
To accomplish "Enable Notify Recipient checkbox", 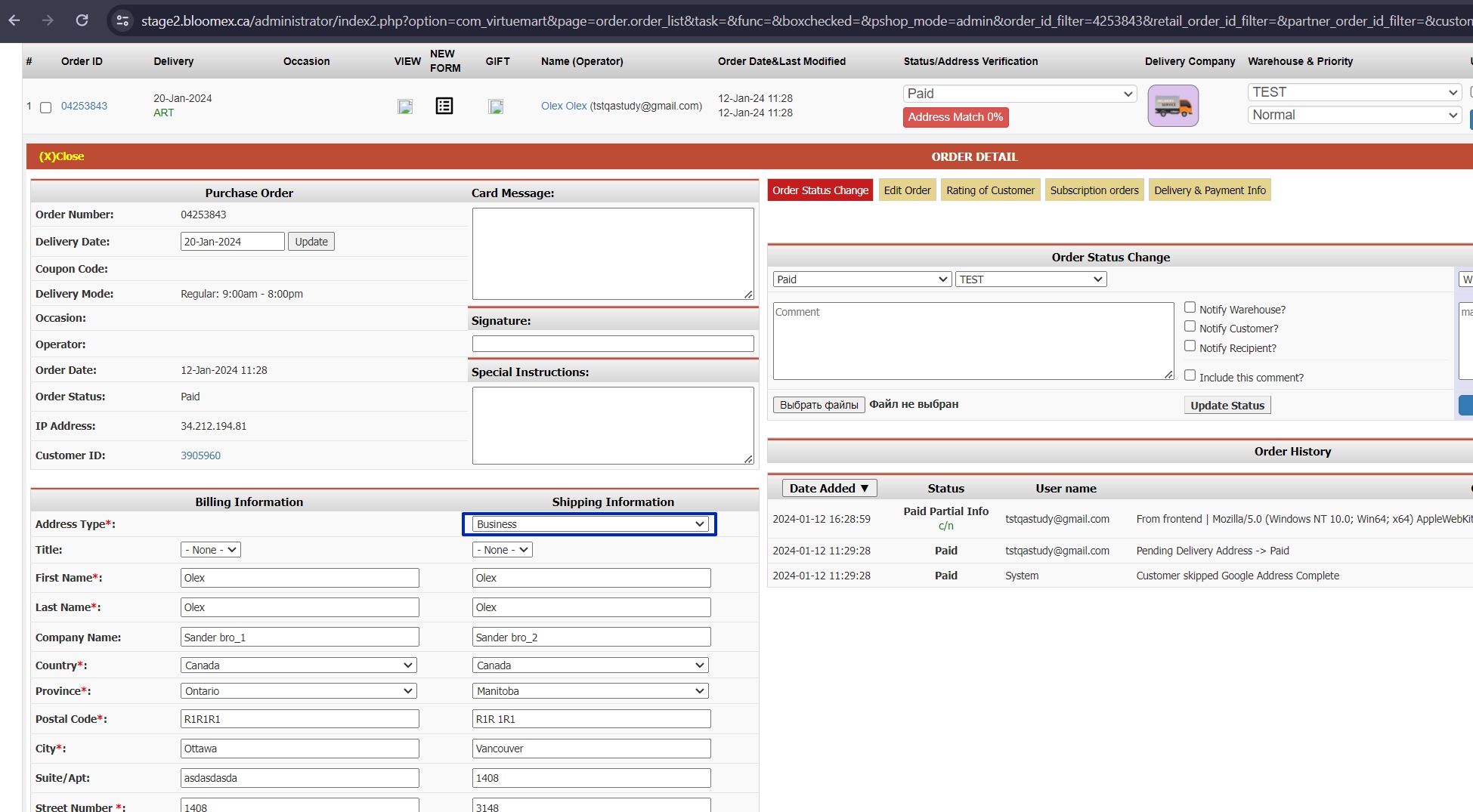I will [1190, 346].
